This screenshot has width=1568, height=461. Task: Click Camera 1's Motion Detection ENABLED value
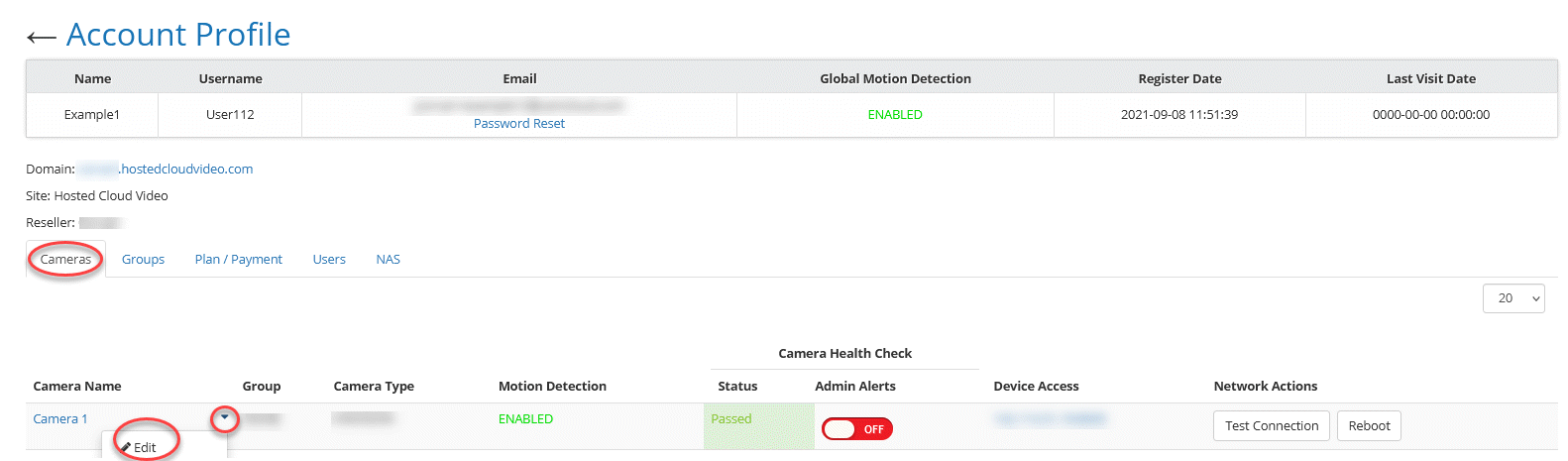pos(525,419)
